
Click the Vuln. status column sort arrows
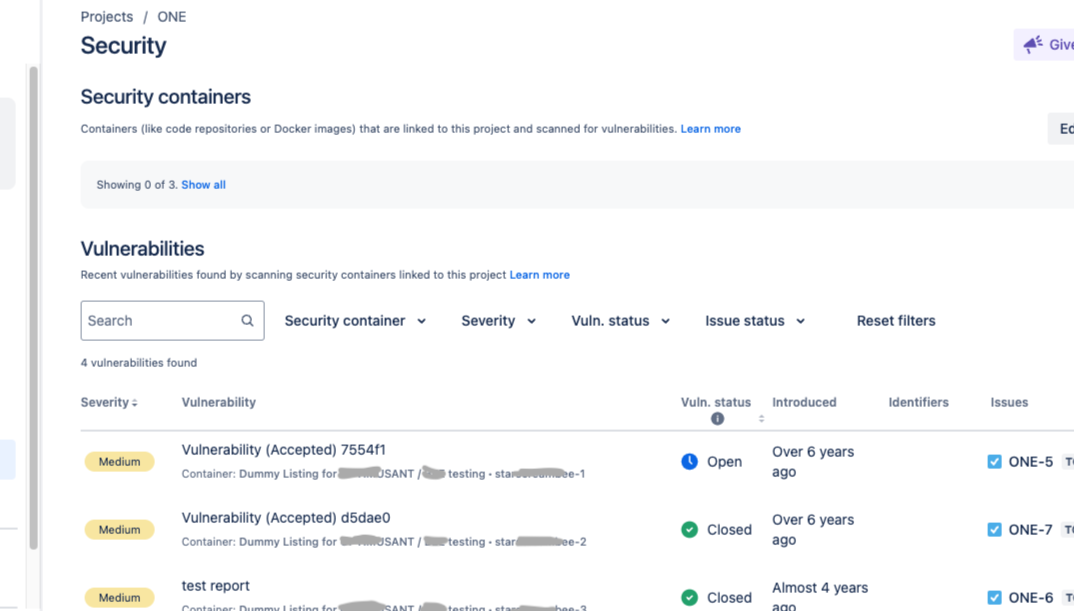pos(762,419)
